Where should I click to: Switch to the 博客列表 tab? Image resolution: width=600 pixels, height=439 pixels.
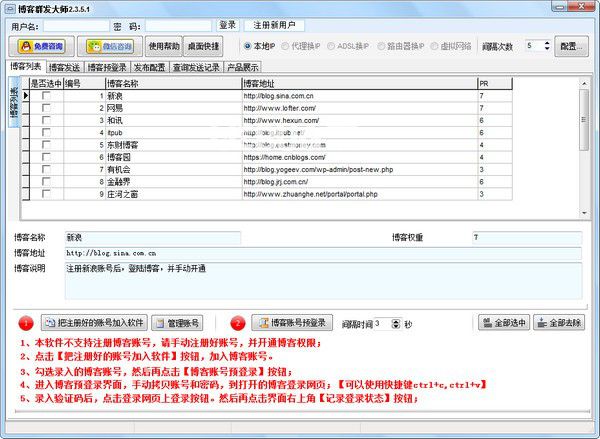26,66
